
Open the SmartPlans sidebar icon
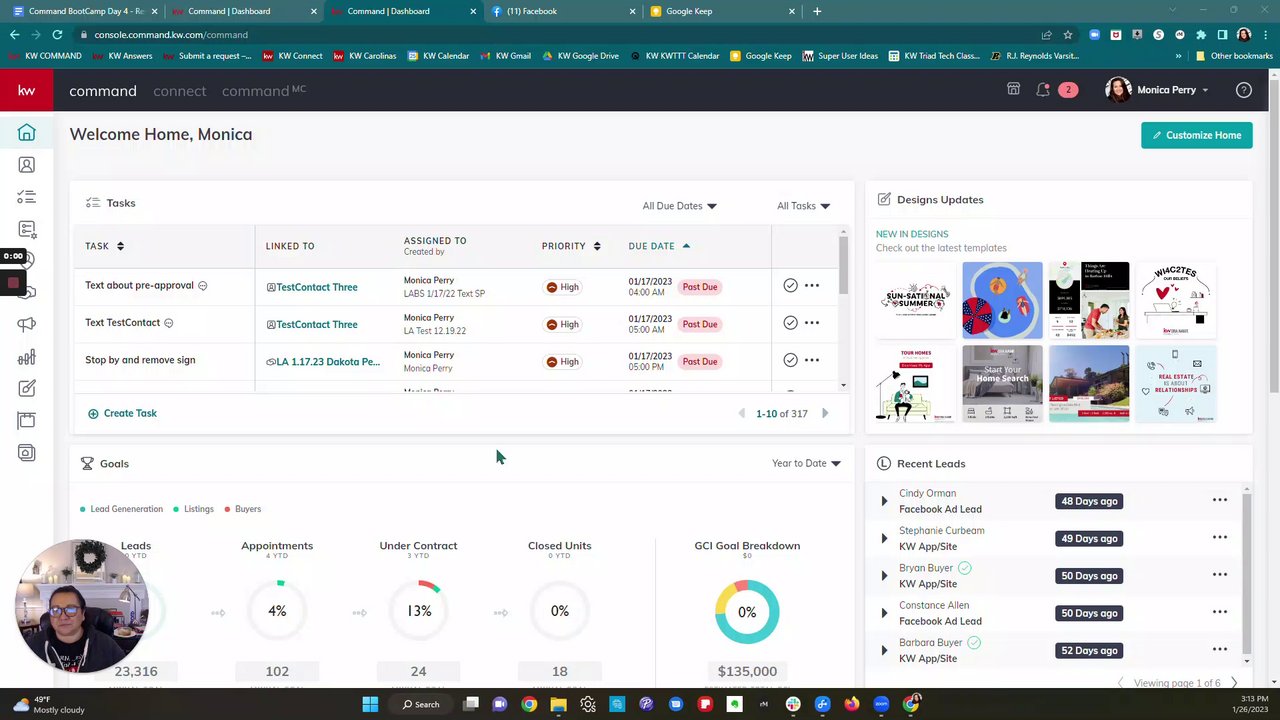point(27,229)
